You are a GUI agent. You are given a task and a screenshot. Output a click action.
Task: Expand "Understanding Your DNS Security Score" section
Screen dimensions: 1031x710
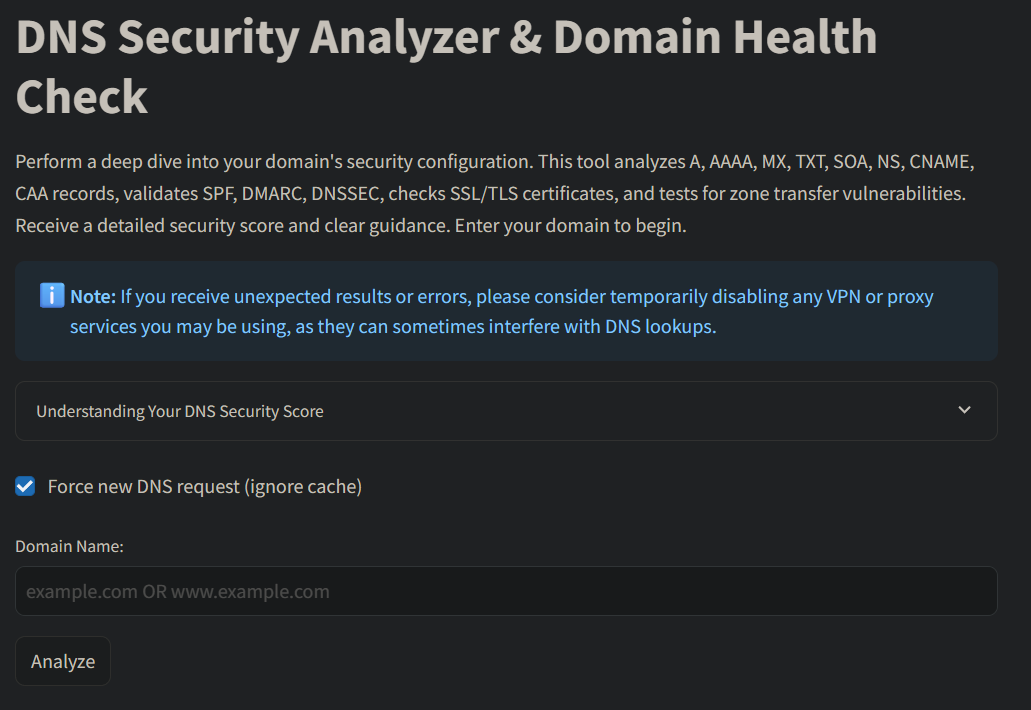180,411
